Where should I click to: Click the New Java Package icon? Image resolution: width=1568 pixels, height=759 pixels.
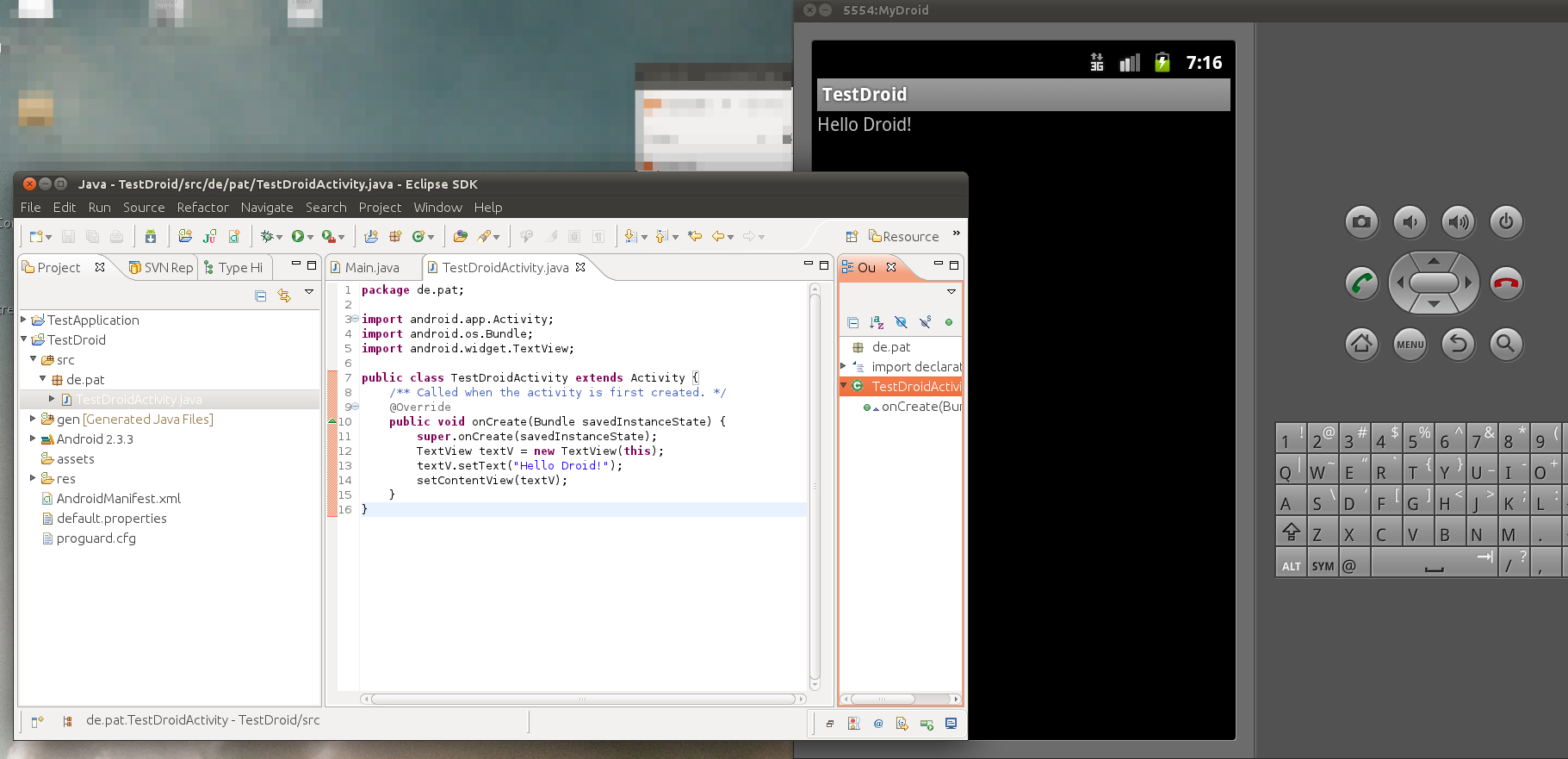pyautogui.click(x=395, y=236)
